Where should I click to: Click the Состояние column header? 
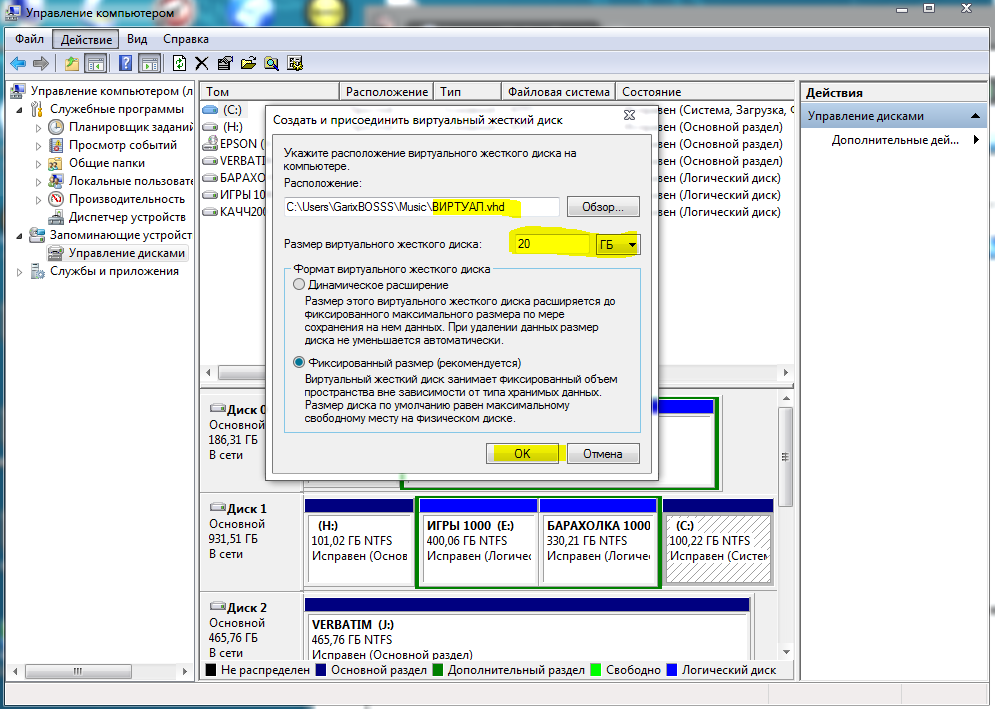pos(704,91)
